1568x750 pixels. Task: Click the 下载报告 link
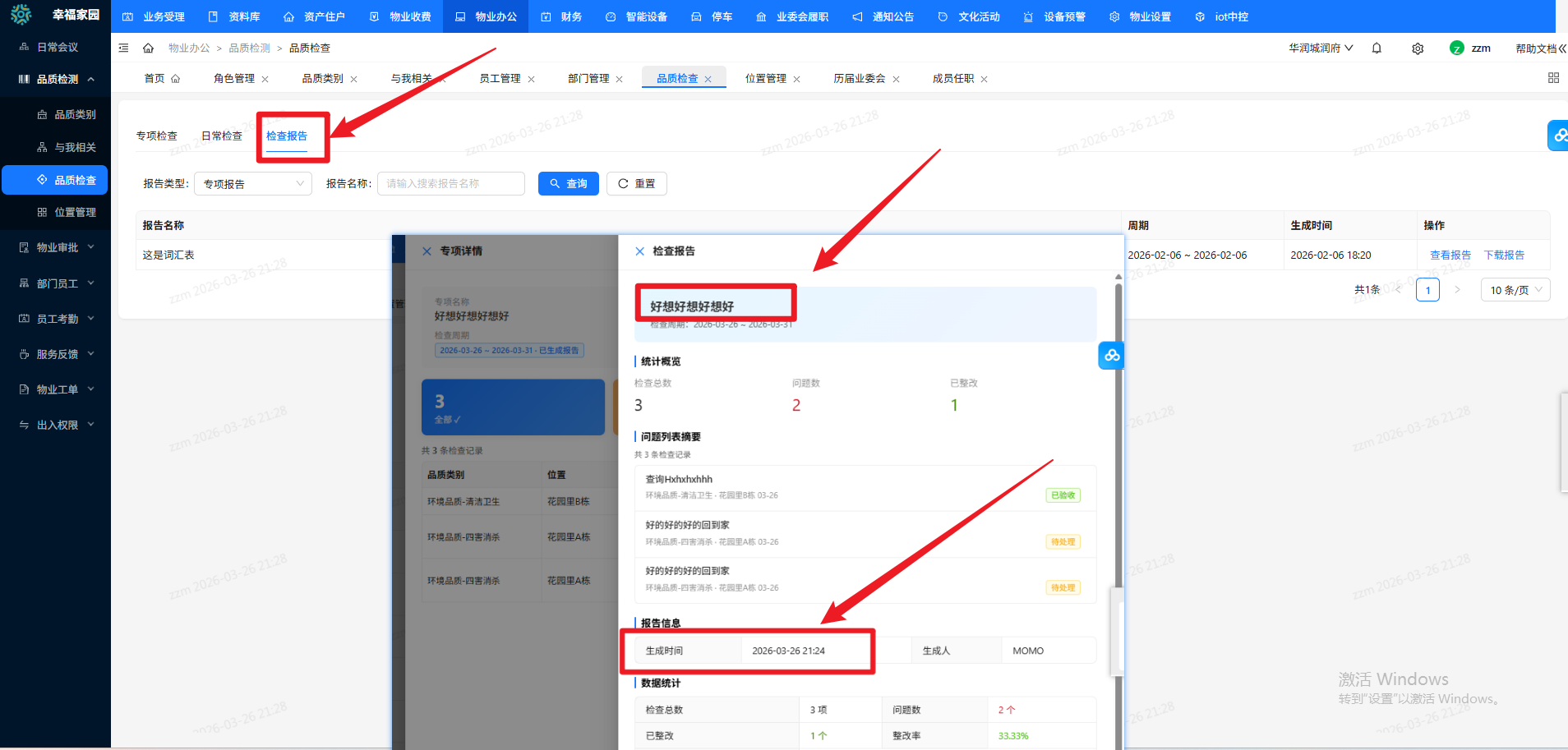pos(1503,255)
